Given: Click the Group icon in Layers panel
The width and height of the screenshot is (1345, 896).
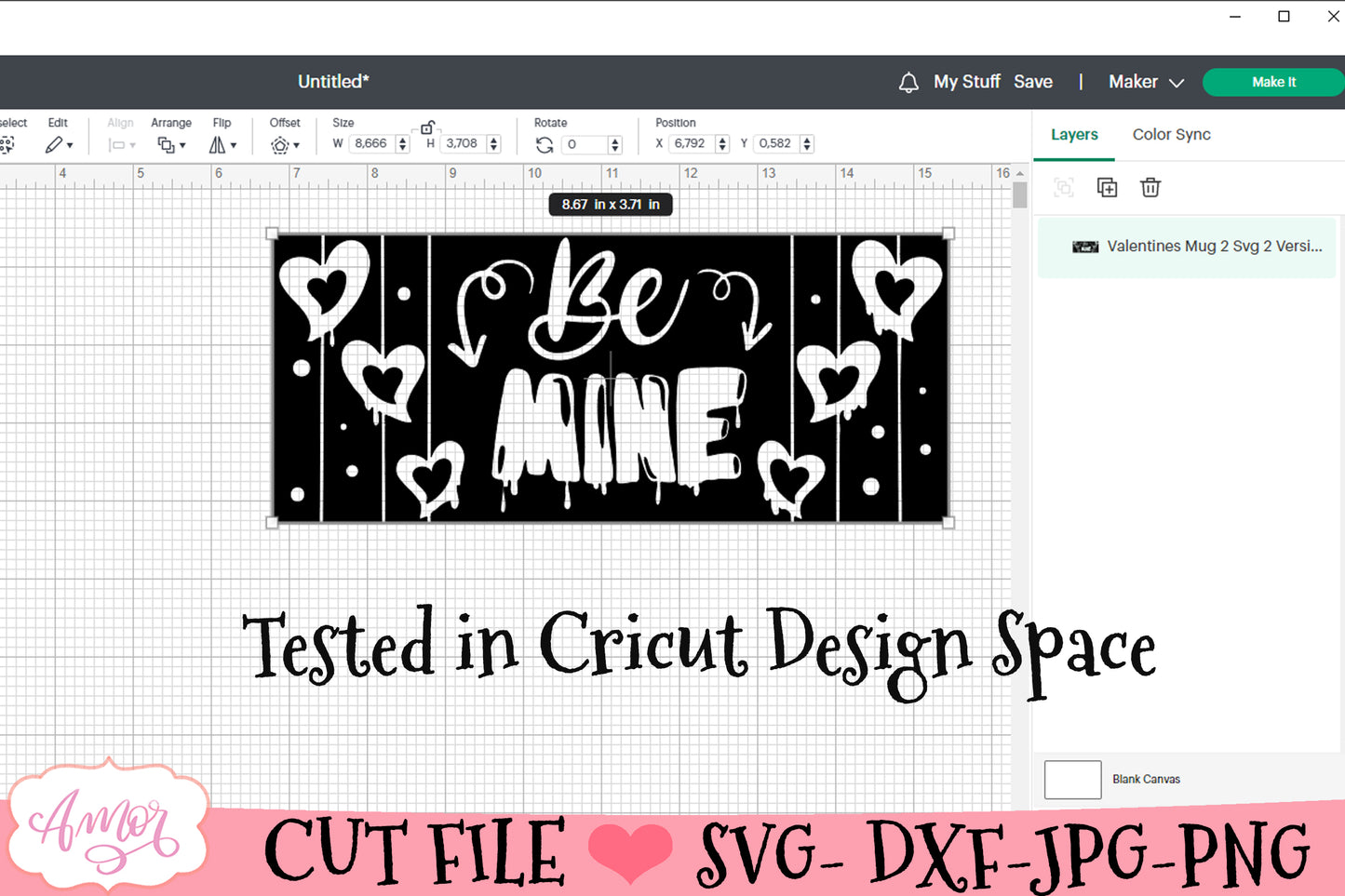Looking at the screenshot, I should (1063, 188).
